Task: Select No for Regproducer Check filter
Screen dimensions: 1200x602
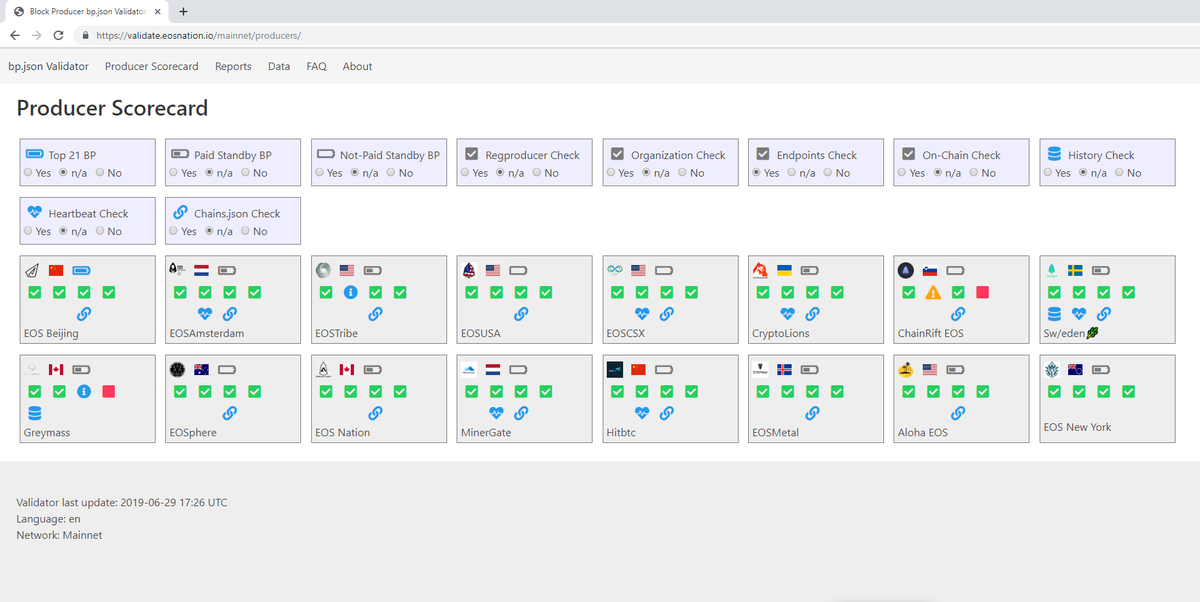Action: [x=537, y=173]
